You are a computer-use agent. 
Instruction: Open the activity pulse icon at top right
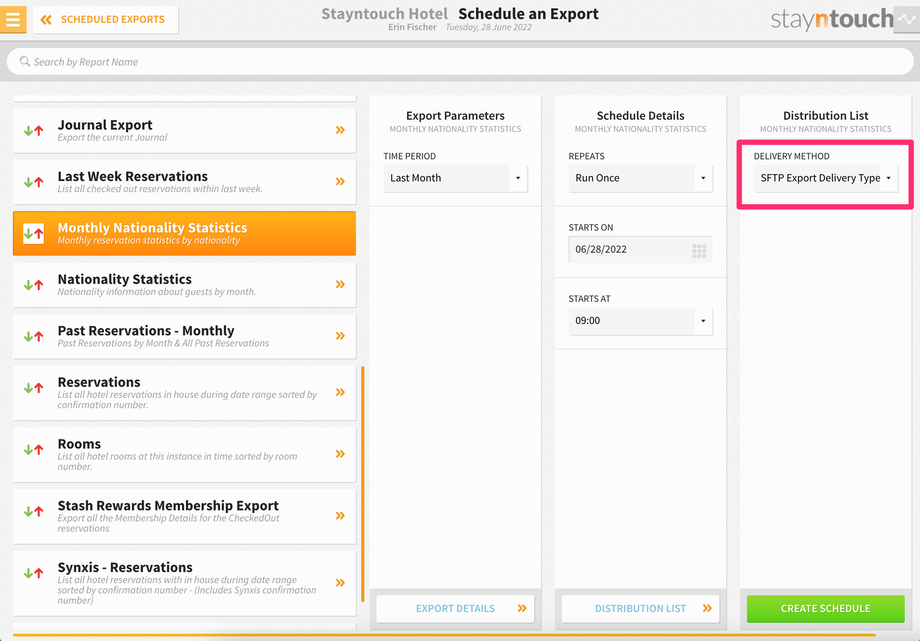907,19
